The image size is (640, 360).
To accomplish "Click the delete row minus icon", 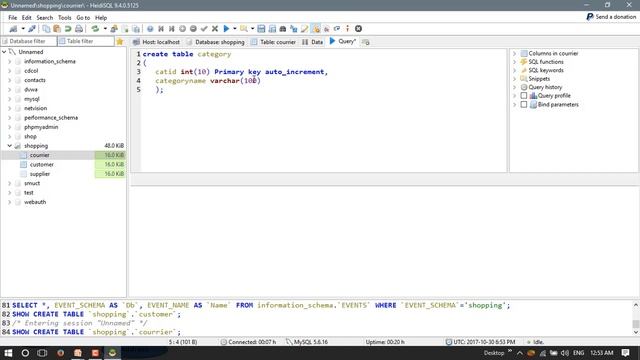I will 193,29.
